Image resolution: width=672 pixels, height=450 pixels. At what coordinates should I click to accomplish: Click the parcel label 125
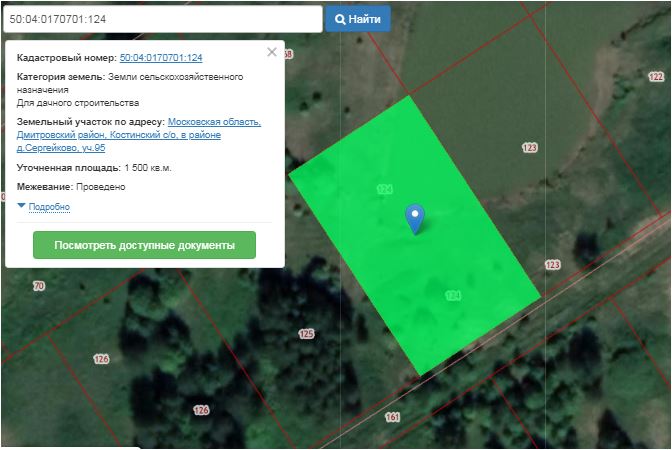tap(306, 333)
